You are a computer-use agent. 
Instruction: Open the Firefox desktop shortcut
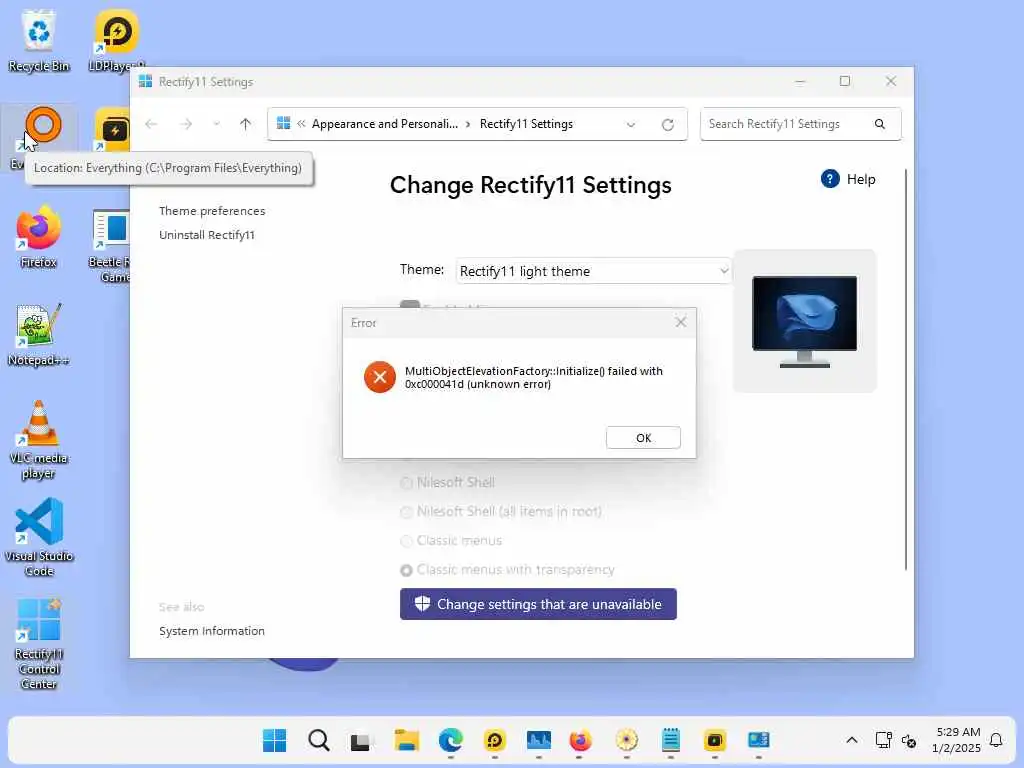pyautogui.click(x=39, y=236)
